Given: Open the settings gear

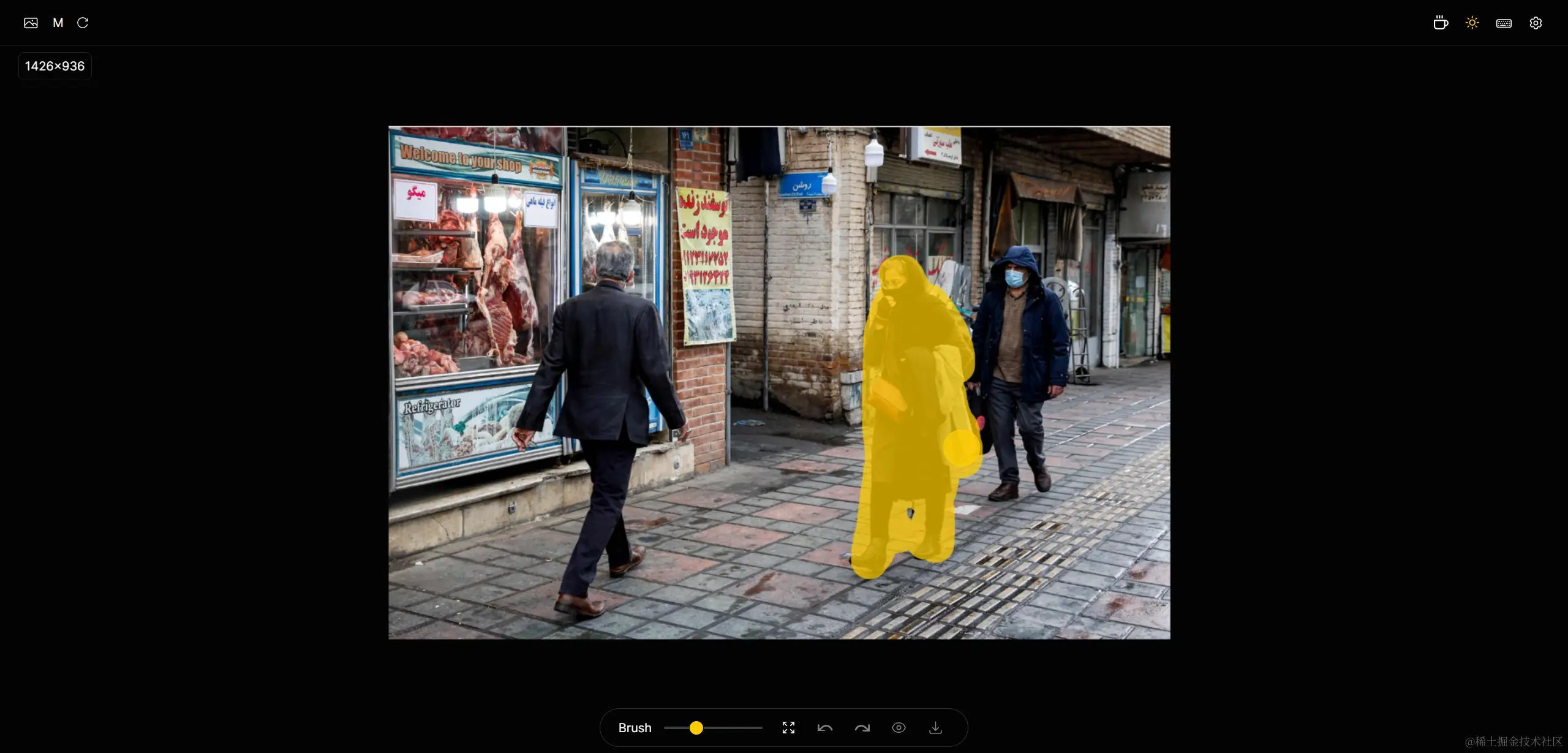Looking at the screenshot, I should (x=1536, y=23).
